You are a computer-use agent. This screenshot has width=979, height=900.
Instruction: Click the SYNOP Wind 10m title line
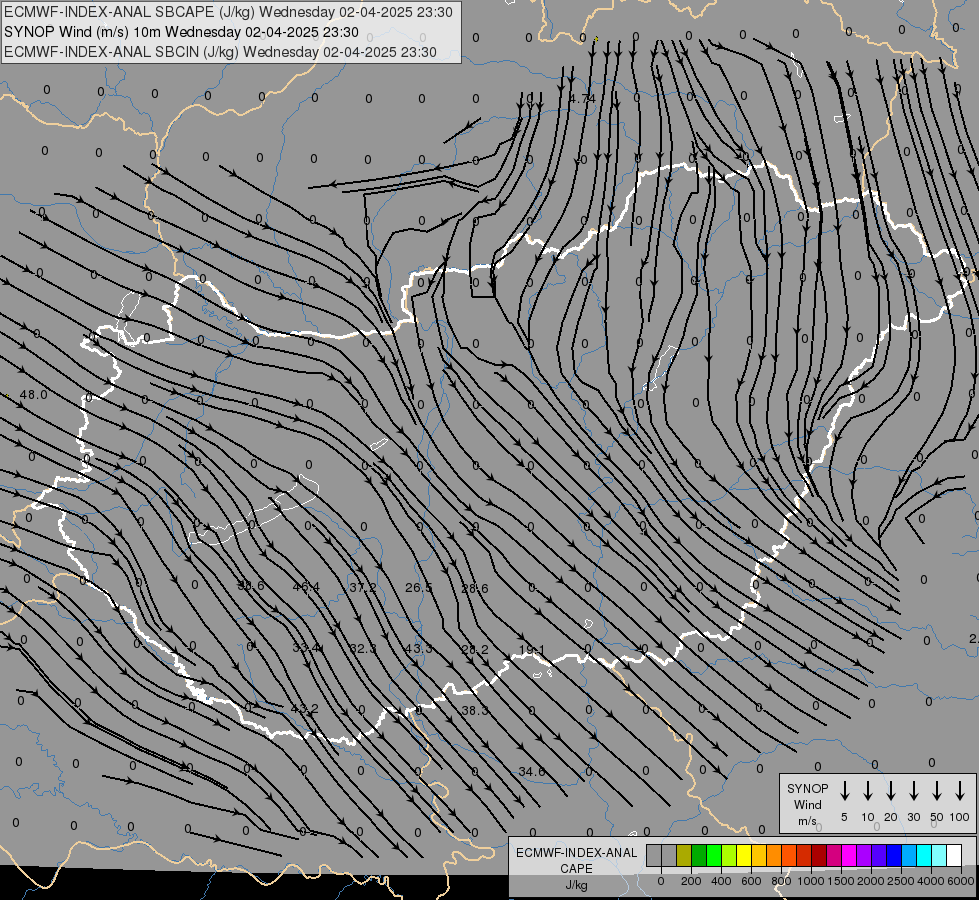coord(181,32)
